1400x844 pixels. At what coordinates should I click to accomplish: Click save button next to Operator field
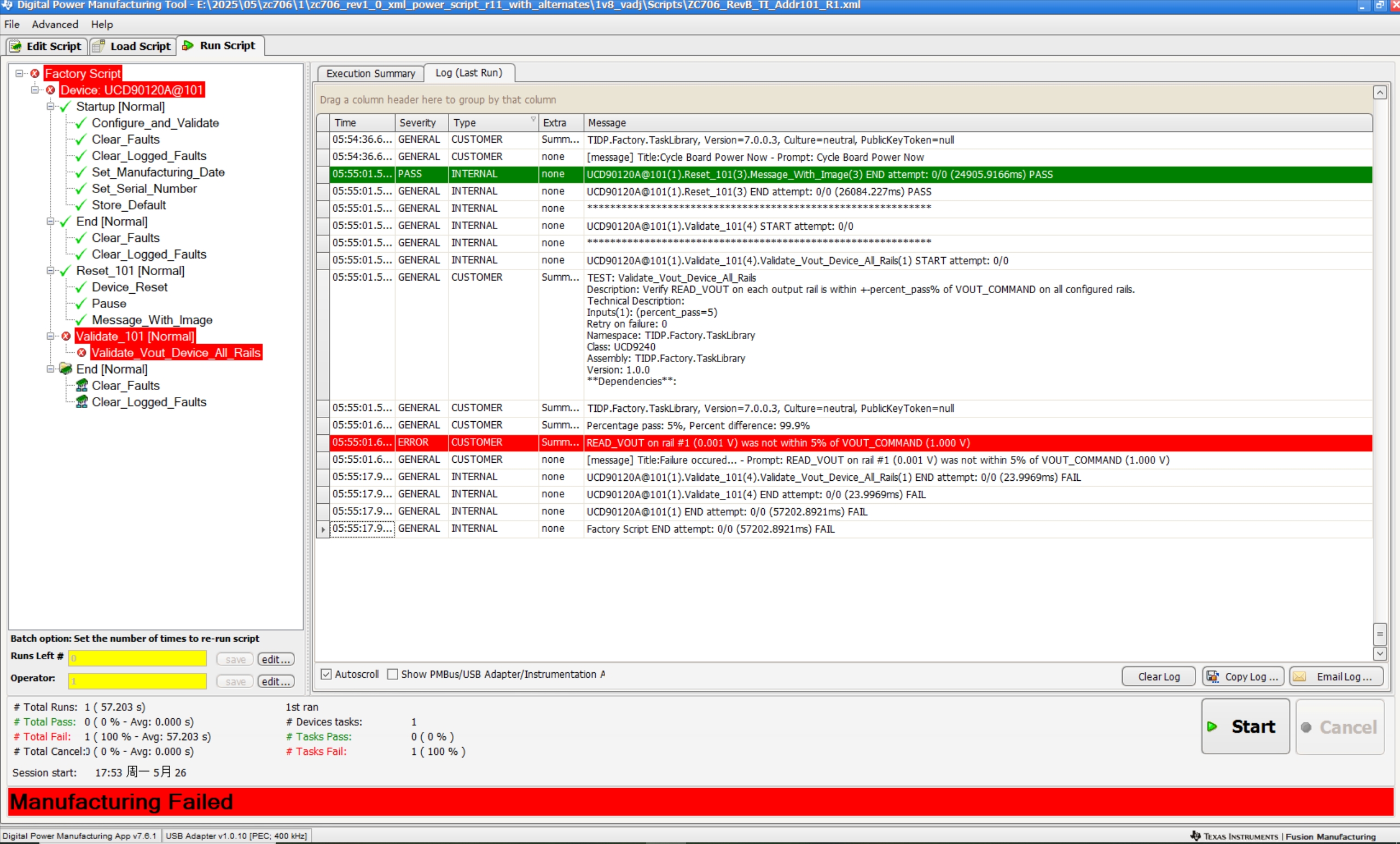click(x=235, y=681)
